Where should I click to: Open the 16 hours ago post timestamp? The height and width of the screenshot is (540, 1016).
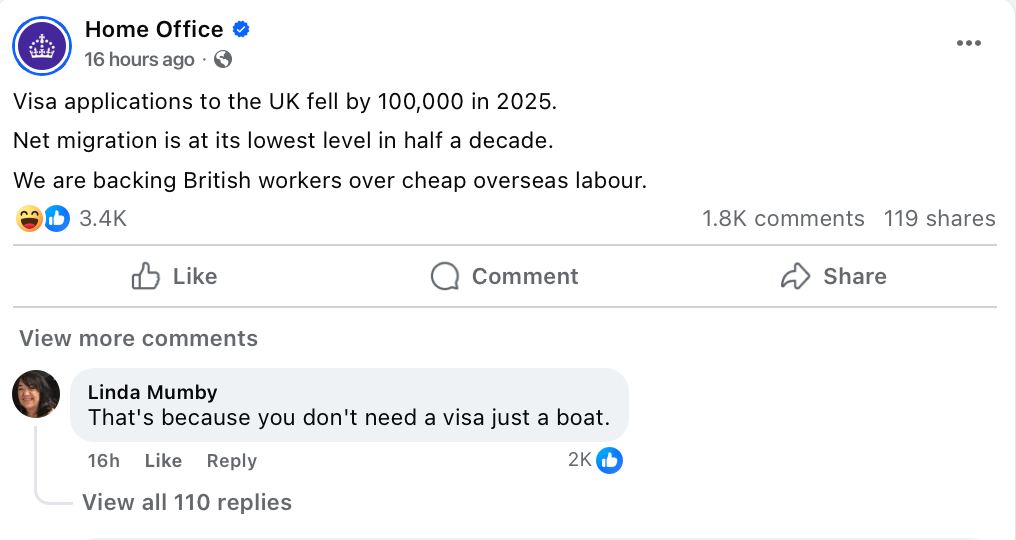tap(140, 59)
